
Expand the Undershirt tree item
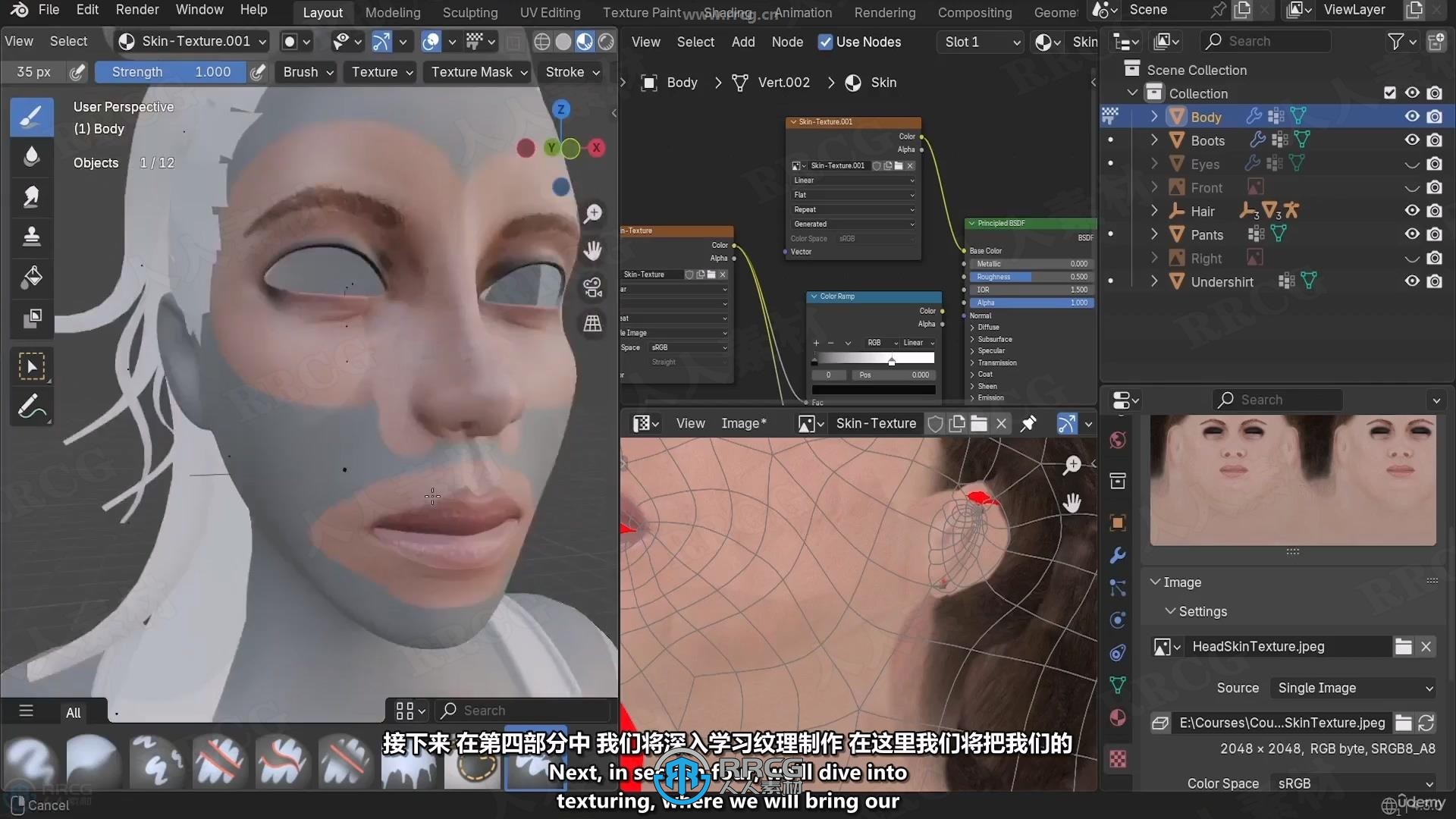[1154, 281]
